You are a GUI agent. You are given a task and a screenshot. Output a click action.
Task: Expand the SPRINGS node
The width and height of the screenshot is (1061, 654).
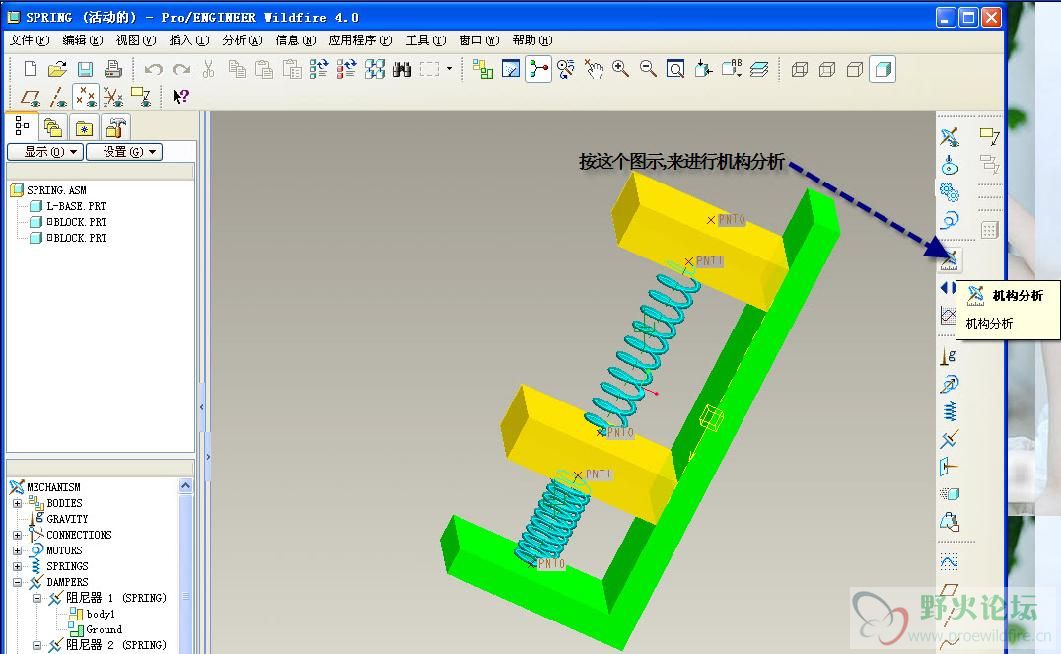click(x=18, y=566)
